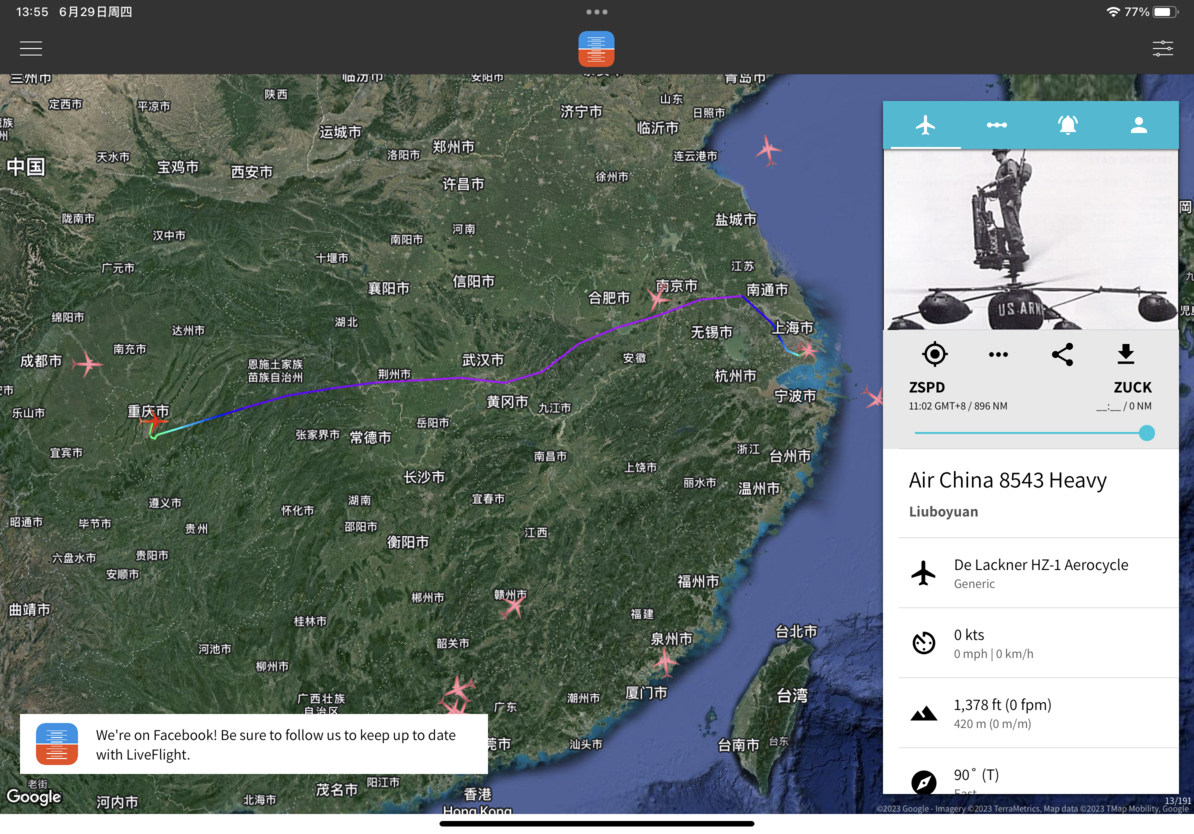
Task: Tap the speedometer icon beside 0 kts
Action: 924,643
